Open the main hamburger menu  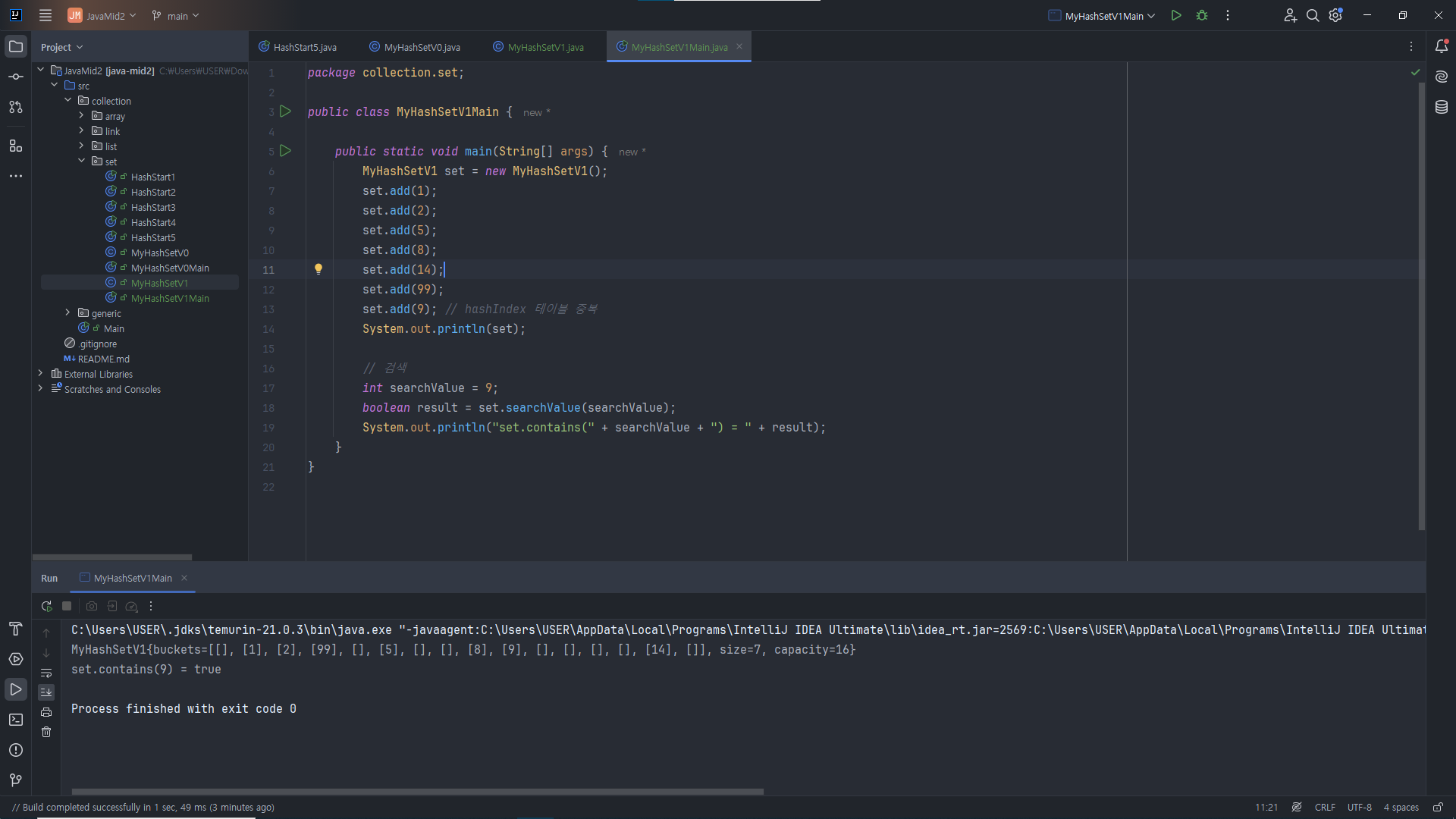(x=45, y=15)
